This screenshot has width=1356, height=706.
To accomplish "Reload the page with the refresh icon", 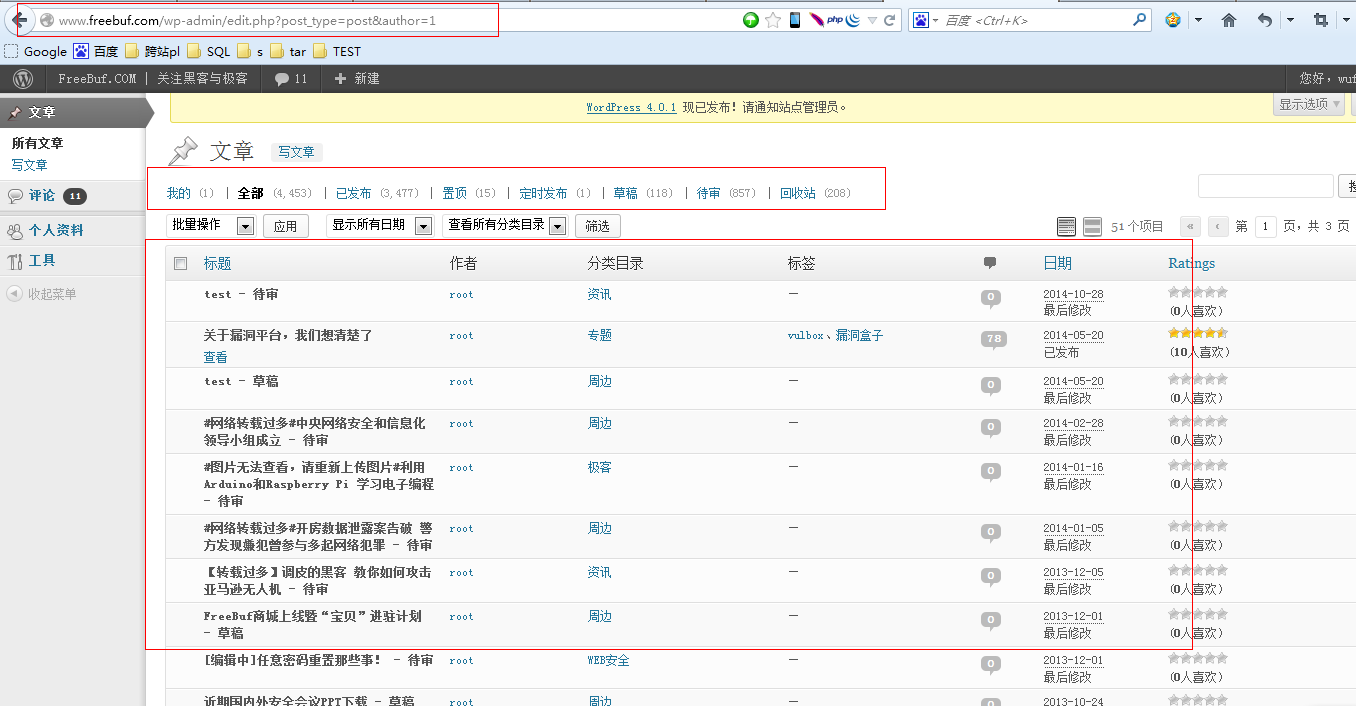I will pos(889,20).
